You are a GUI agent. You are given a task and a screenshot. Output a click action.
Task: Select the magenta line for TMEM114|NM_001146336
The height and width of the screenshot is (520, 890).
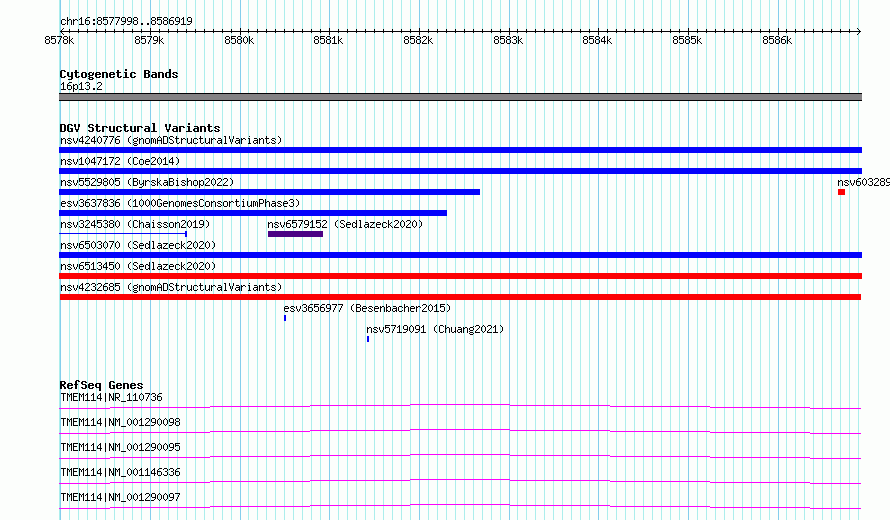pyautogui.click(x=460, y=481)
